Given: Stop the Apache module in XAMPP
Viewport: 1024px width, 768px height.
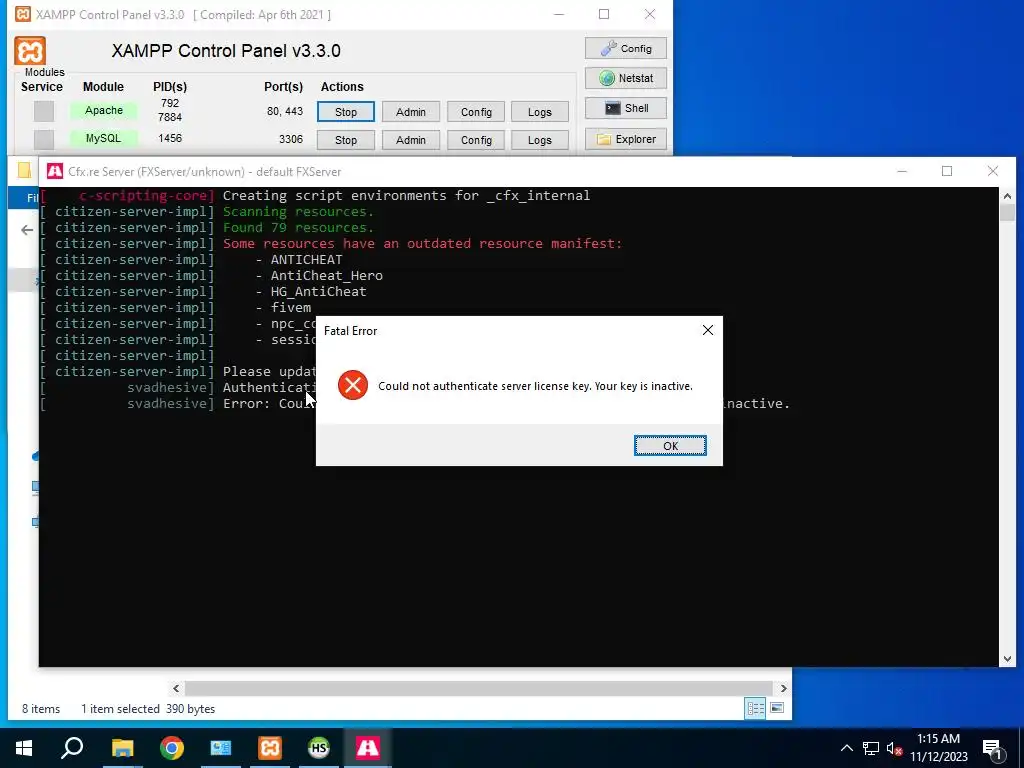Looking at the screenshot, I should (x=345, y=112).
